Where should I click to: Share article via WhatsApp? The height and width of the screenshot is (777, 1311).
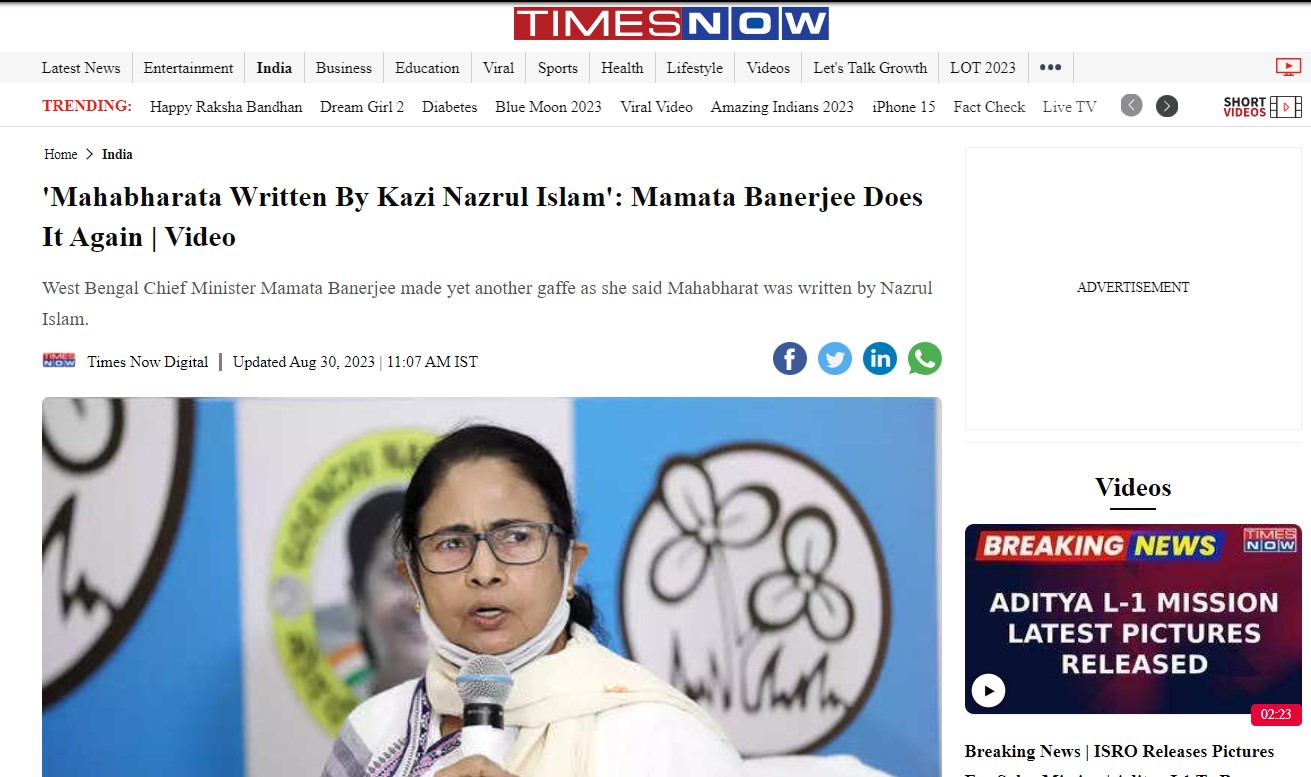(925, 359)
